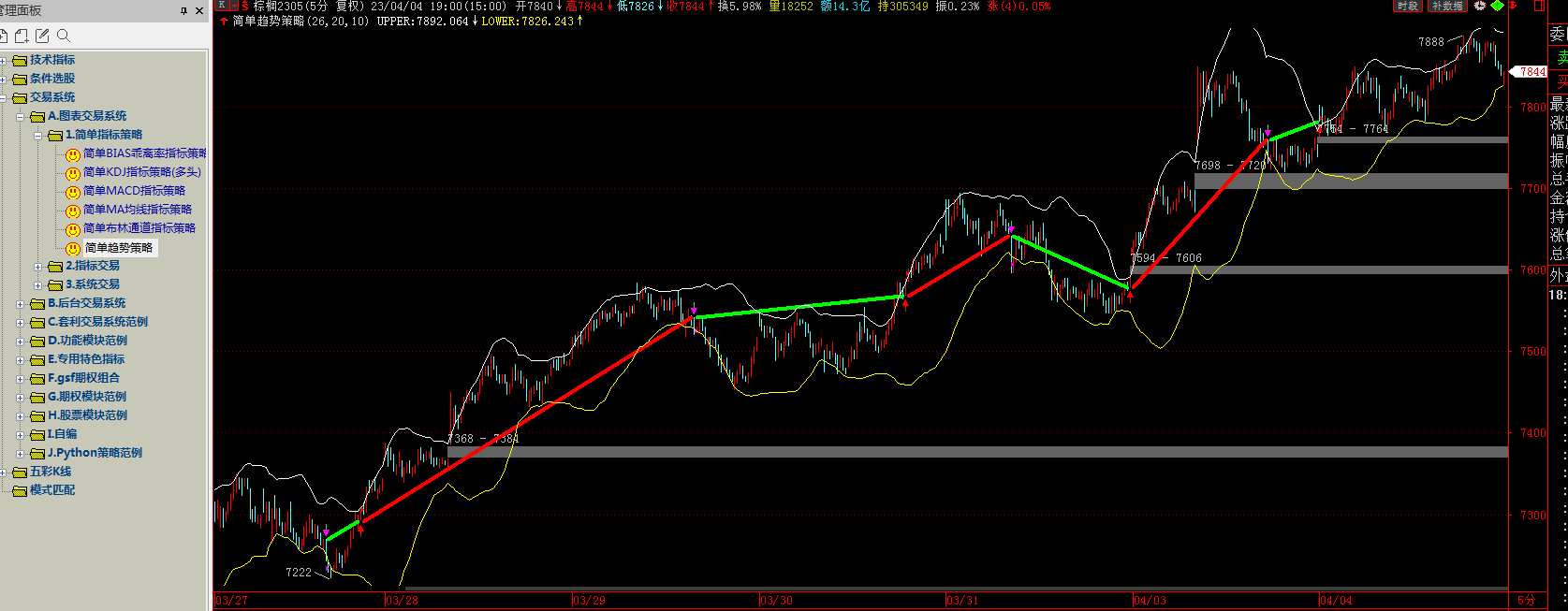Click smiley icon of 简单BIAS乖离率指标策略
1568x611 pixels.
pyautogui.click(x=73, y=154)
